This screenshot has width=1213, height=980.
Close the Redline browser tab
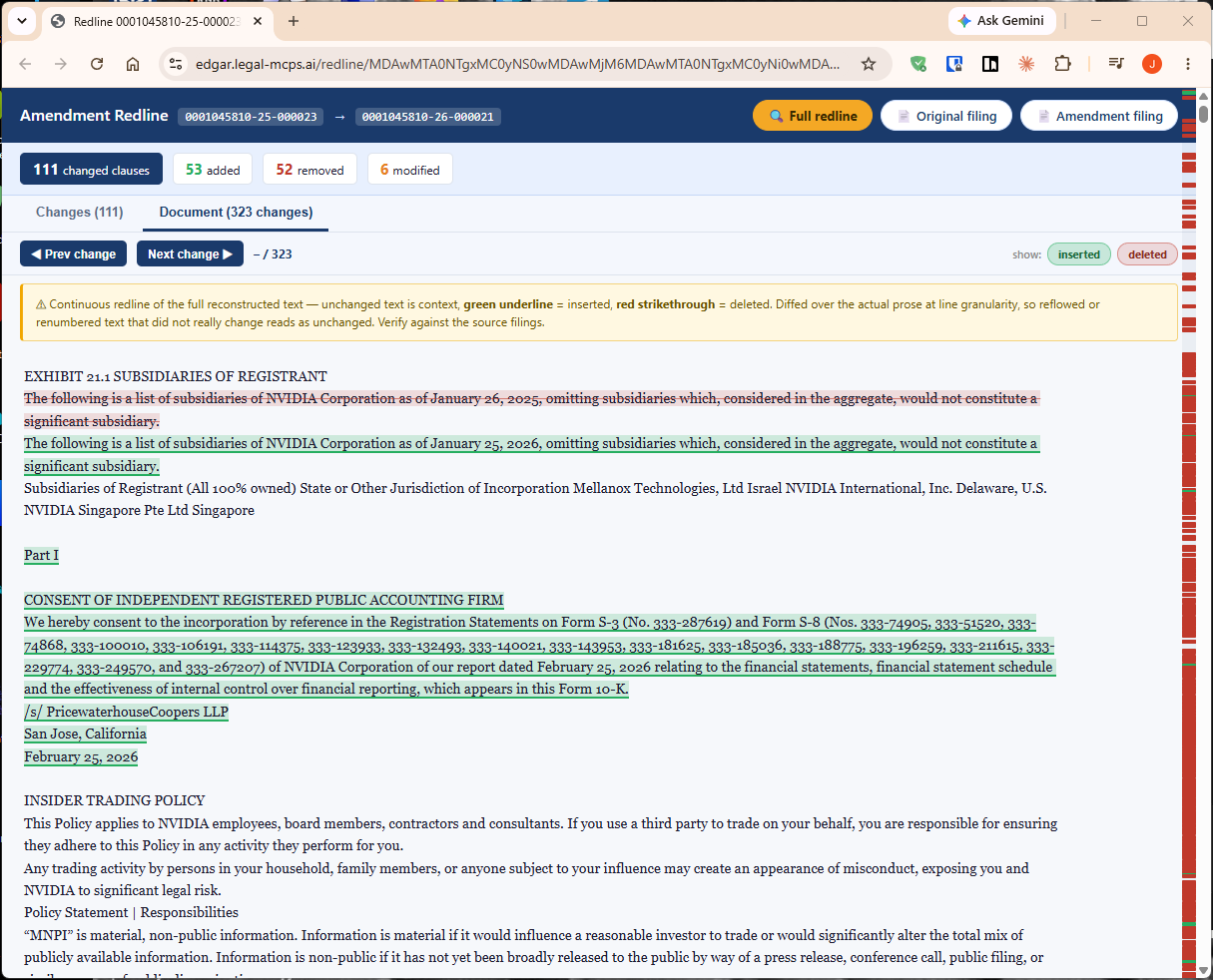coord(259,21)
